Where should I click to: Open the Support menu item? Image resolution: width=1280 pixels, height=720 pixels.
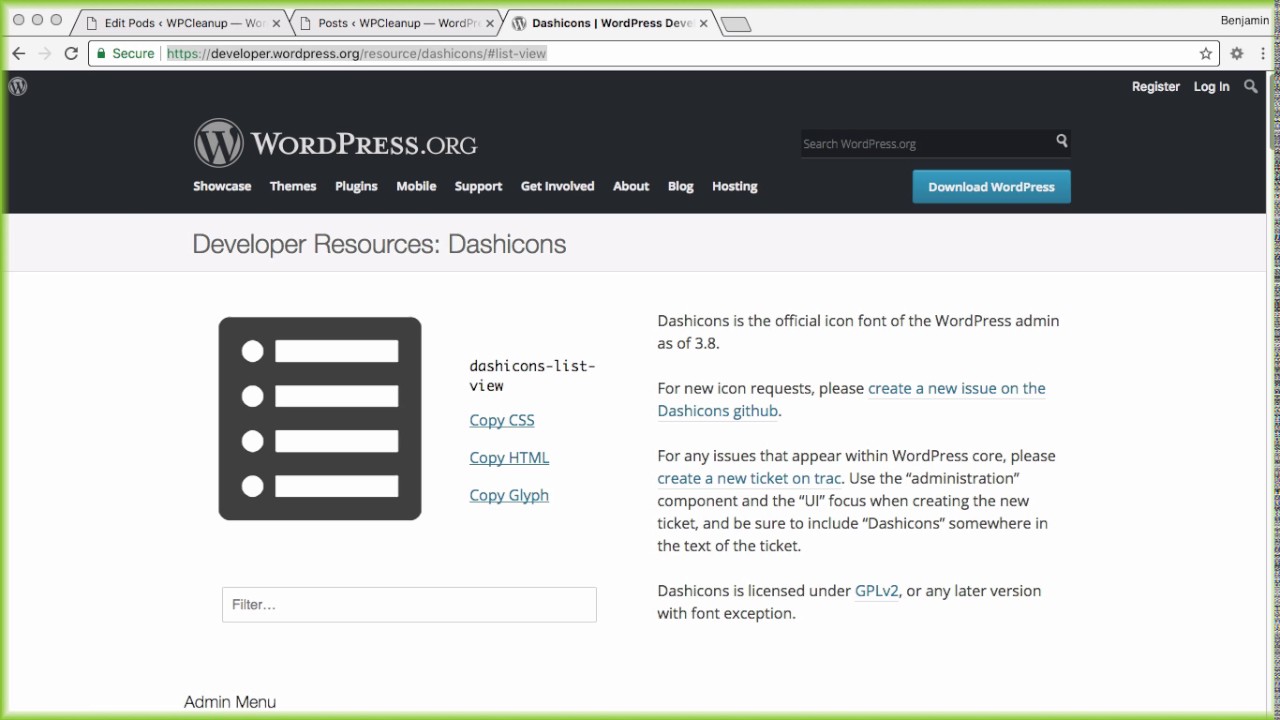click(478, 187)
